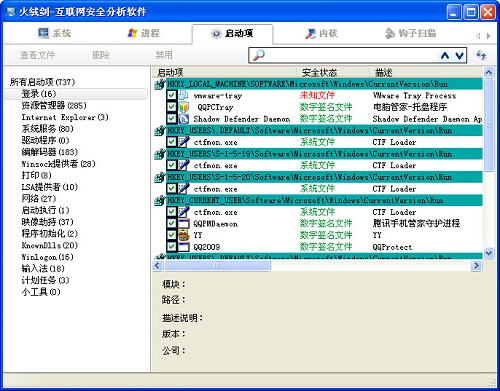The height and width of the screenshot is (391, 500).
Task: Click the horizontal scrollbar thumb
Action: [x=217, y=266]
